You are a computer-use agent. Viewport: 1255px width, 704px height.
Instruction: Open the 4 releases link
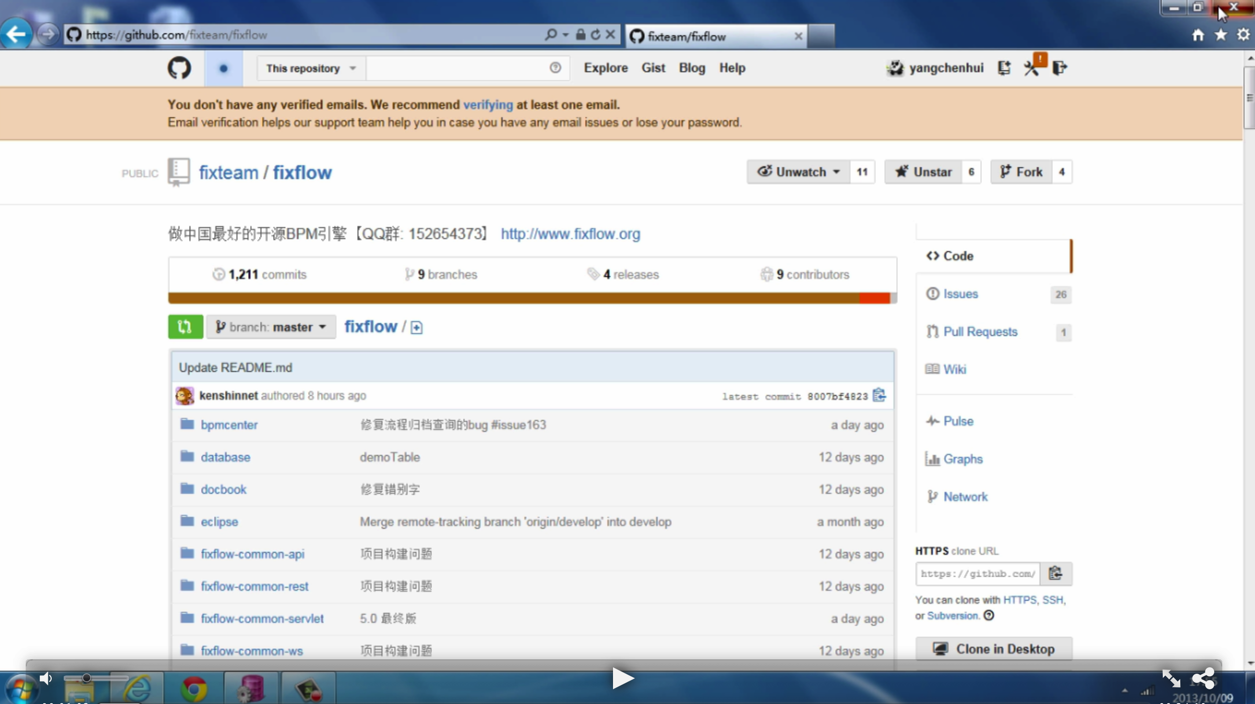click(x=623, y=274)
